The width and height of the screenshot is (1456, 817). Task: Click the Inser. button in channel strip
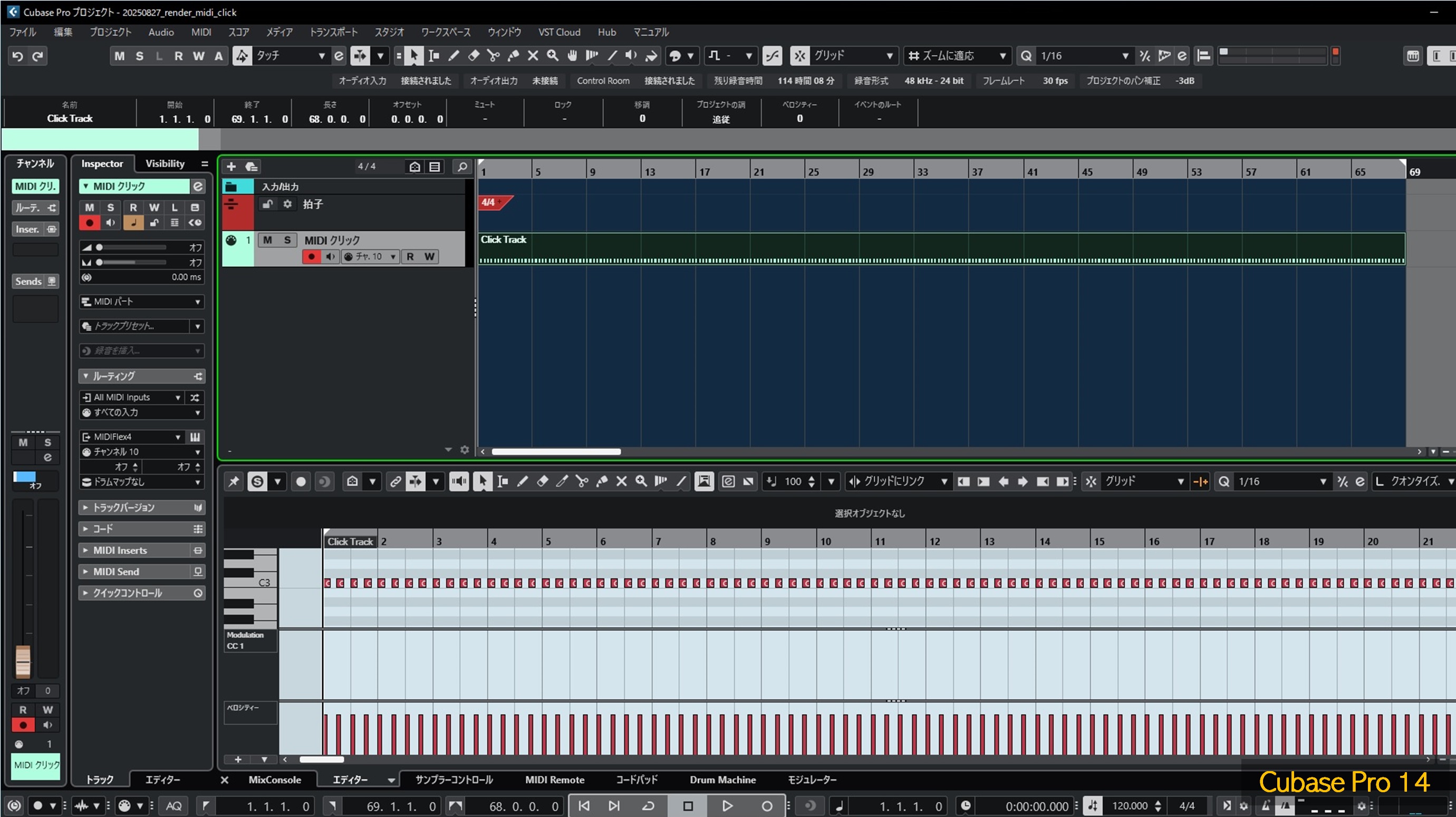point(35,229)
